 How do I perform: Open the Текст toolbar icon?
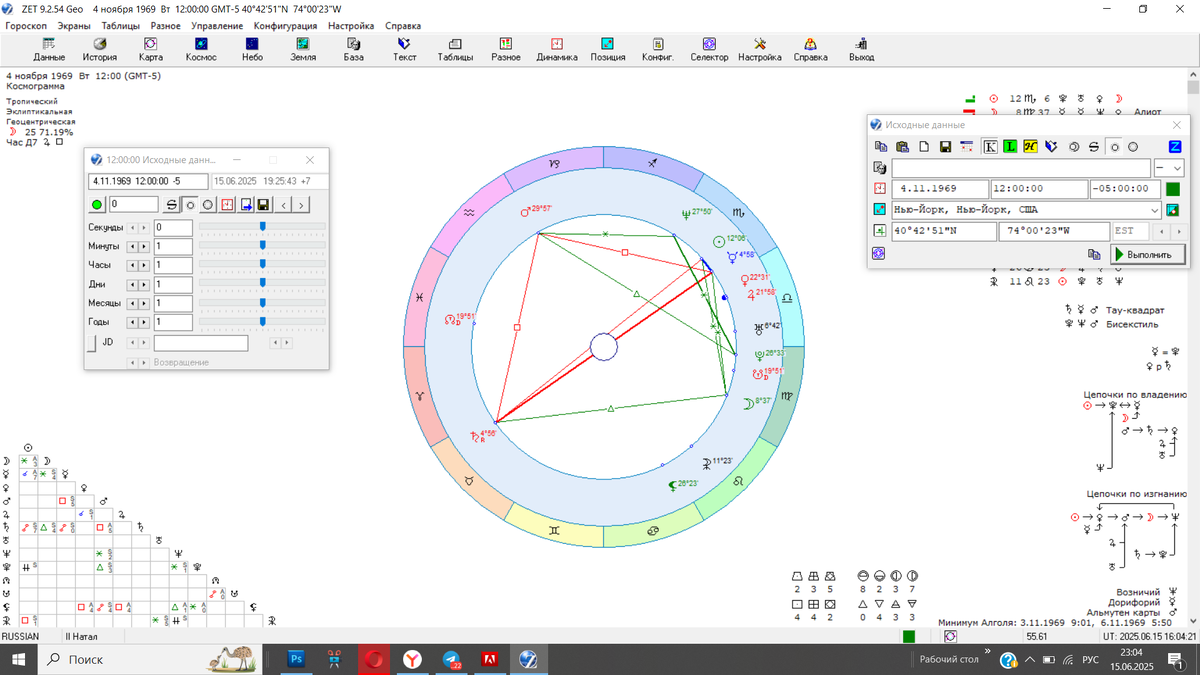404,50
